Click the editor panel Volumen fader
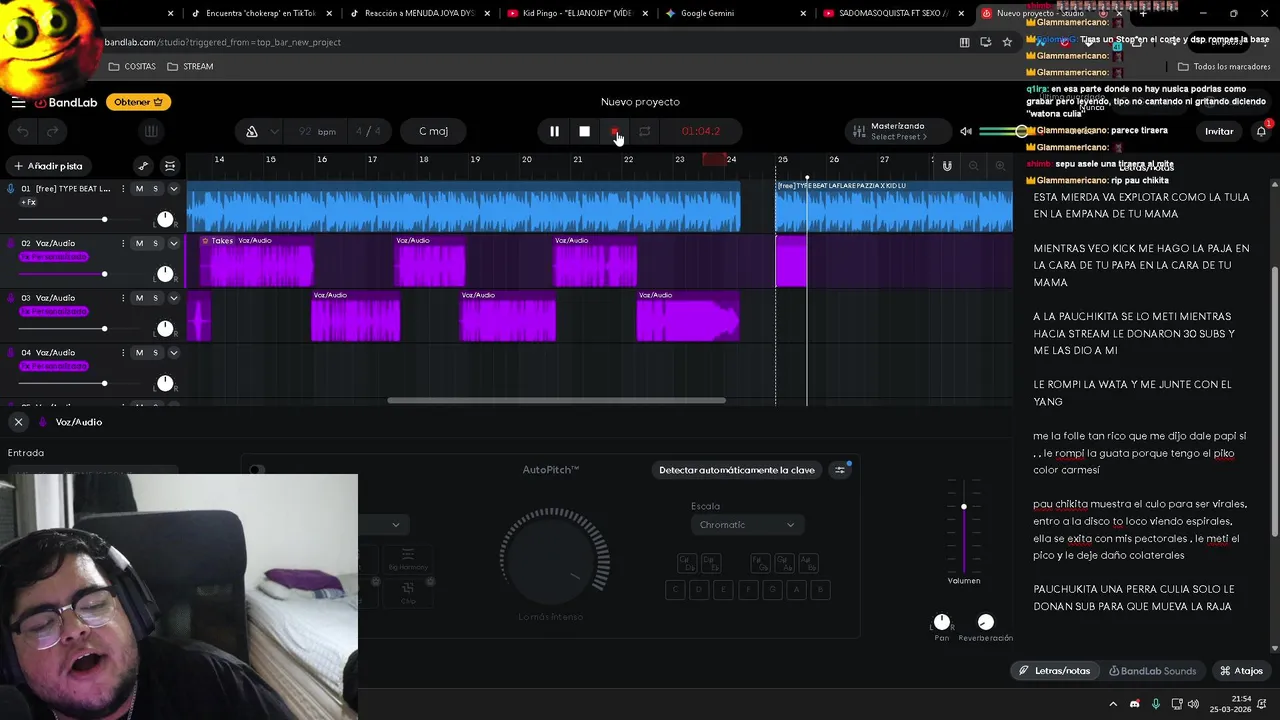The width and height of the screenshot is (1280, 720). coord(964,507)
